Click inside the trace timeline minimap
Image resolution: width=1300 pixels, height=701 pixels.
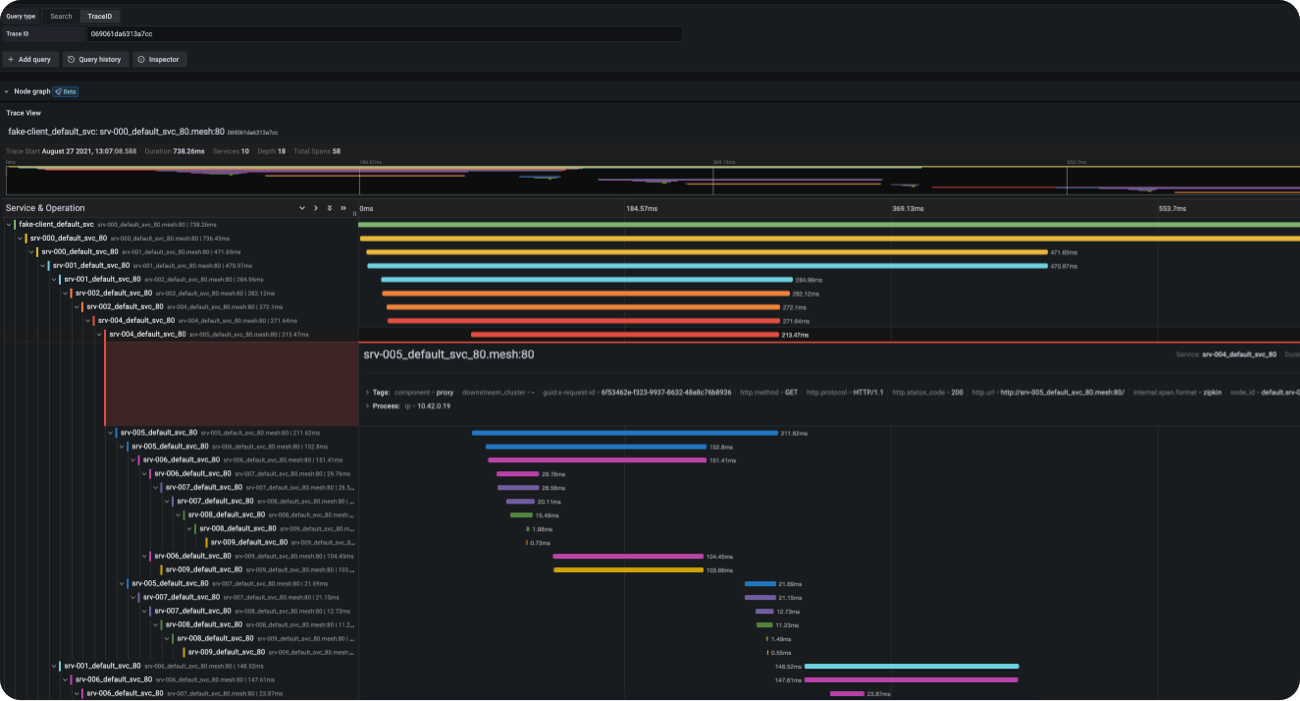click(x=650, y=180)
